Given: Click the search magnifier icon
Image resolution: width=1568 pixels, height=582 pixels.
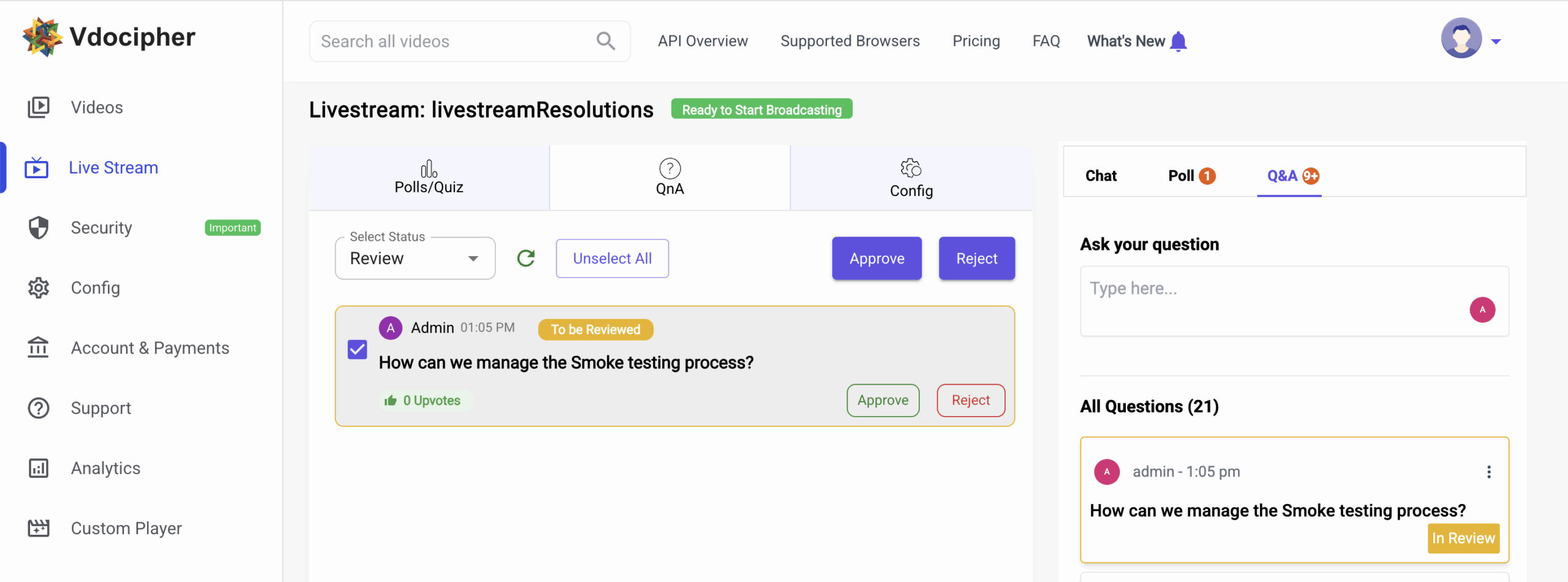Looking at the screenshot, I should click(x=605, y=41).
